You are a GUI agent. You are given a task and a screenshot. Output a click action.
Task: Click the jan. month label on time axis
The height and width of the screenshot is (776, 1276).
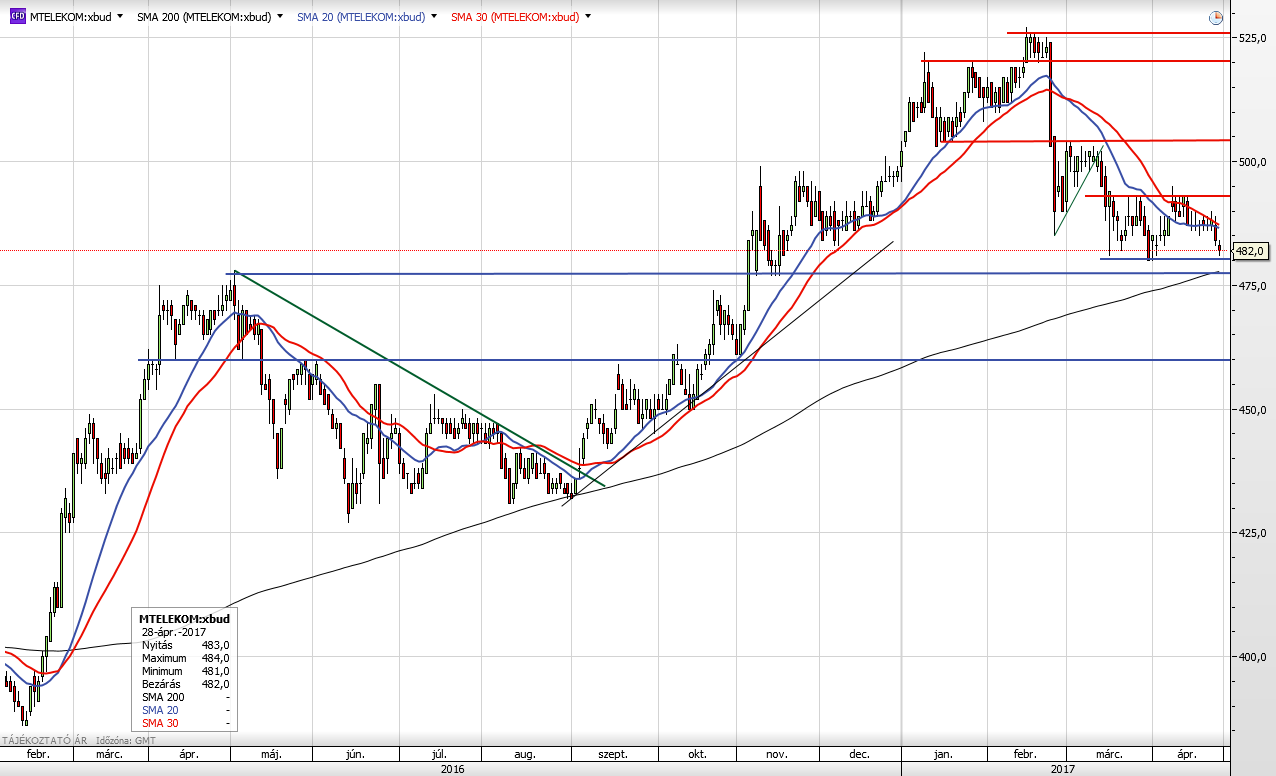944,754
